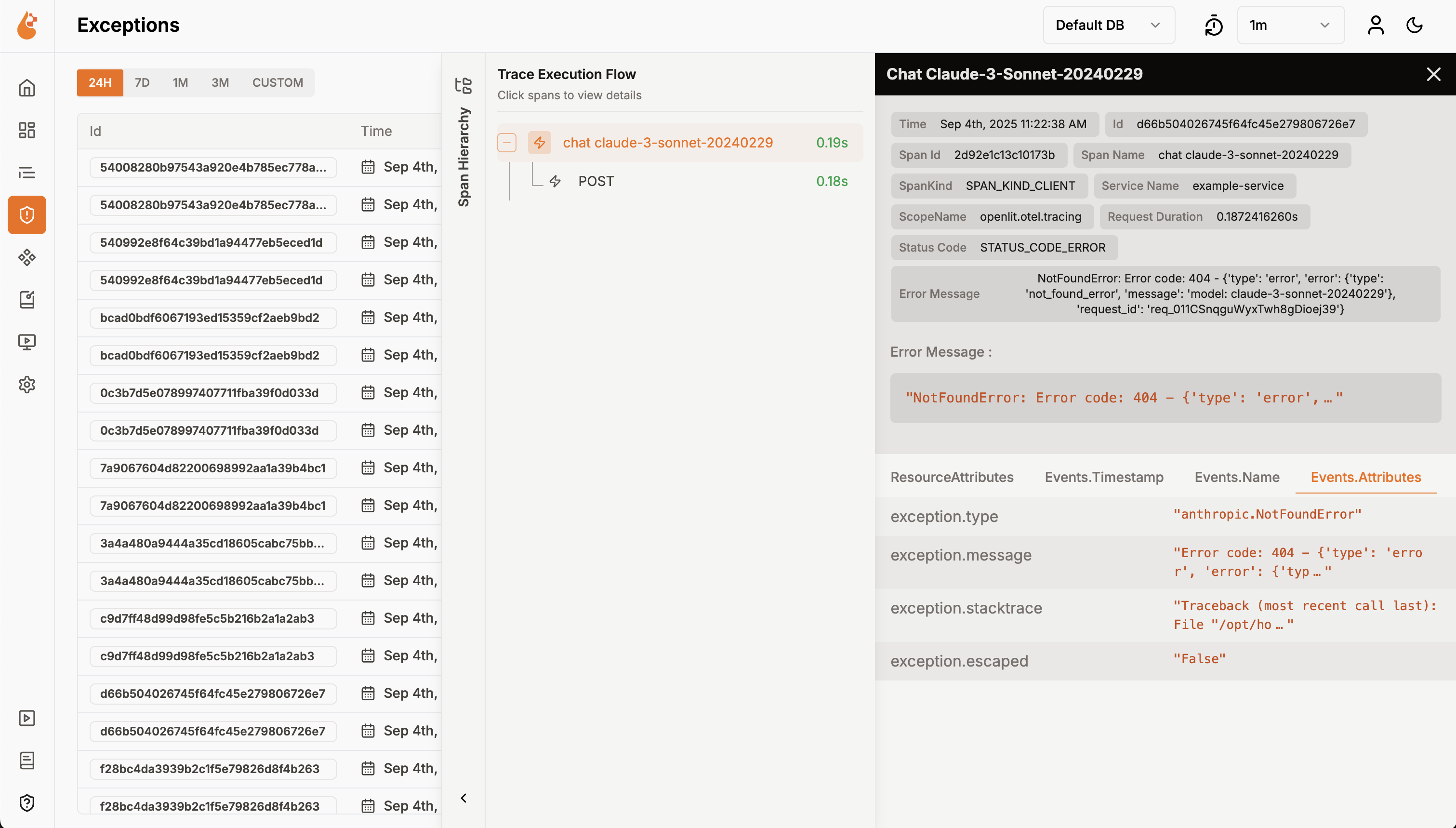Click calendar icon in first 54008280 row

(x=368, y=167)
